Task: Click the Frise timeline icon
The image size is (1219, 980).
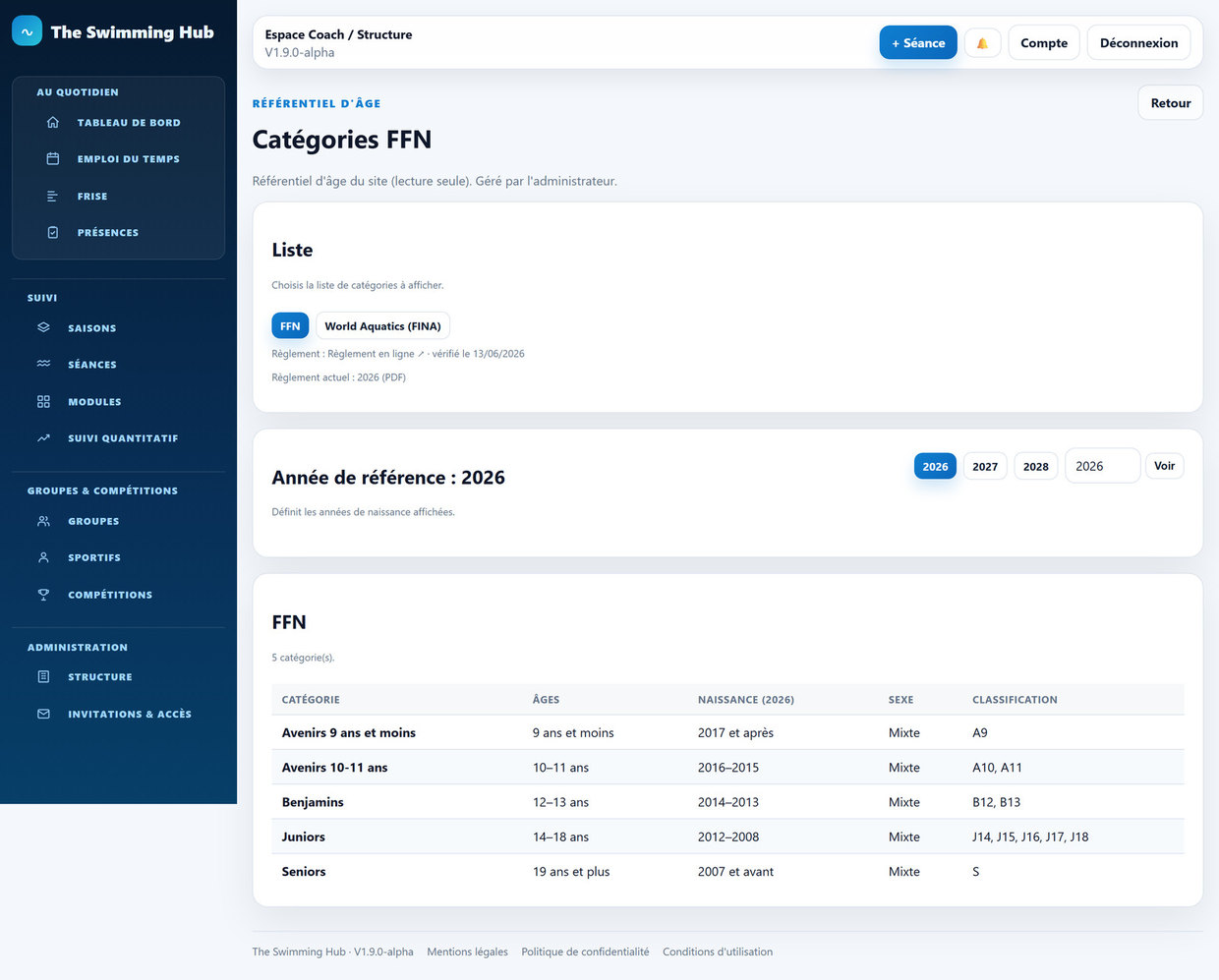Action: (53, 197)
